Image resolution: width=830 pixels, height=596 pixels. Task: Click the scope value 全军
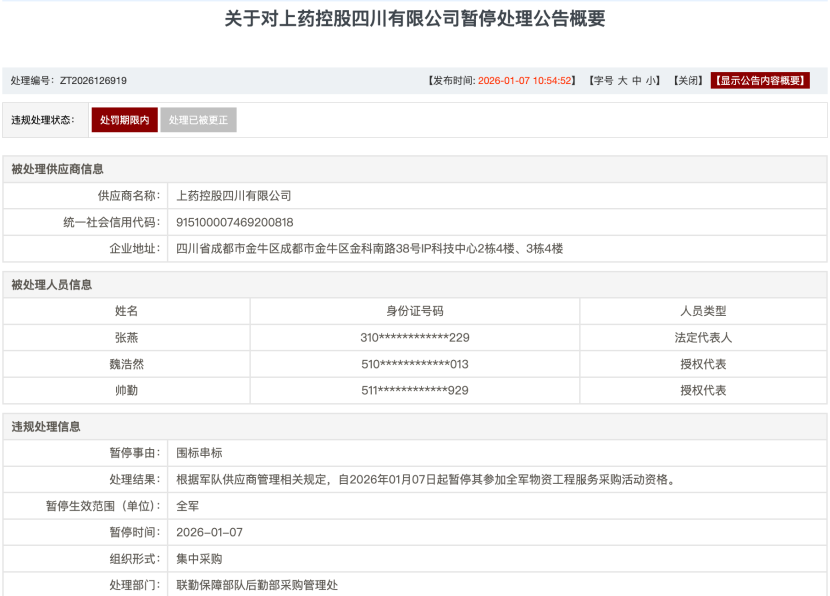[187, 506]
